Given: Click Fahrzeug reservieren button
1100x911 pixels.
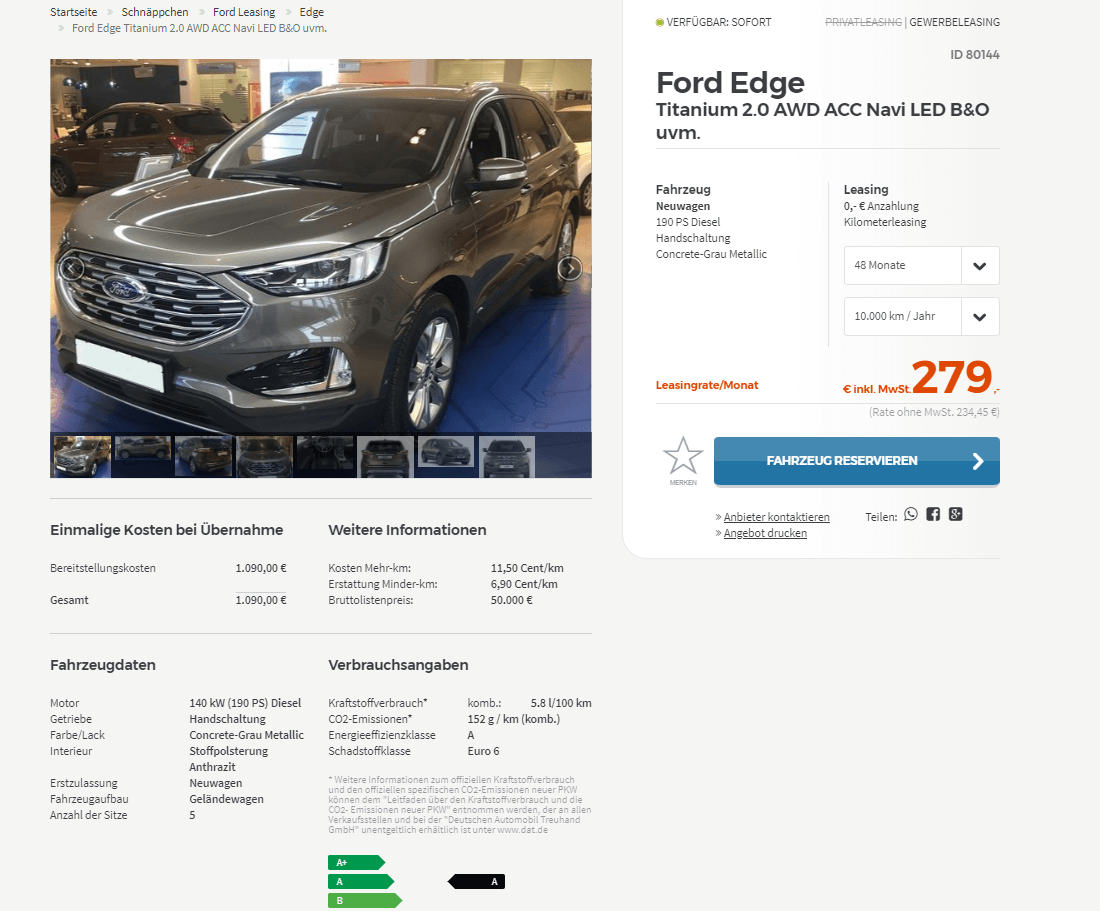Looking at the screenshot, I should (857, 461).
